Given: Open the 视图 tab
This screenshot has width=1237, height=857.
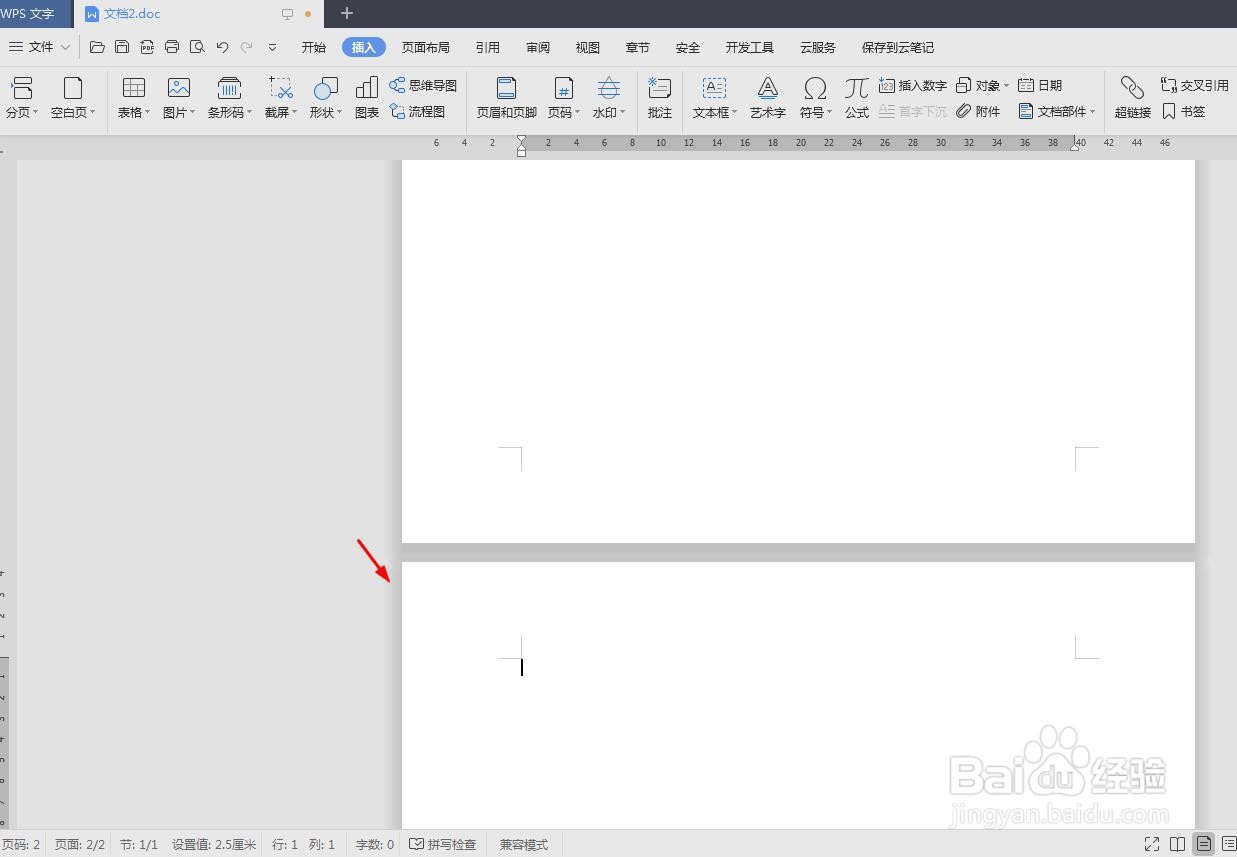Looking at the screenshot, I should pyautogui.click(x=588, y=47).
